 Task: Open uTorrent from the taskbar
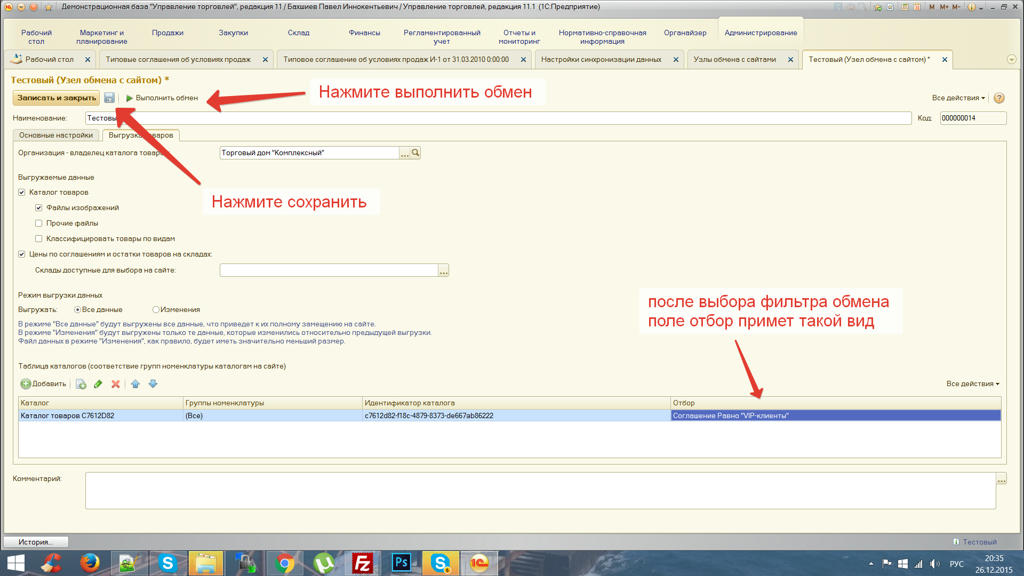pyautogui.click(x=323, y=563)
